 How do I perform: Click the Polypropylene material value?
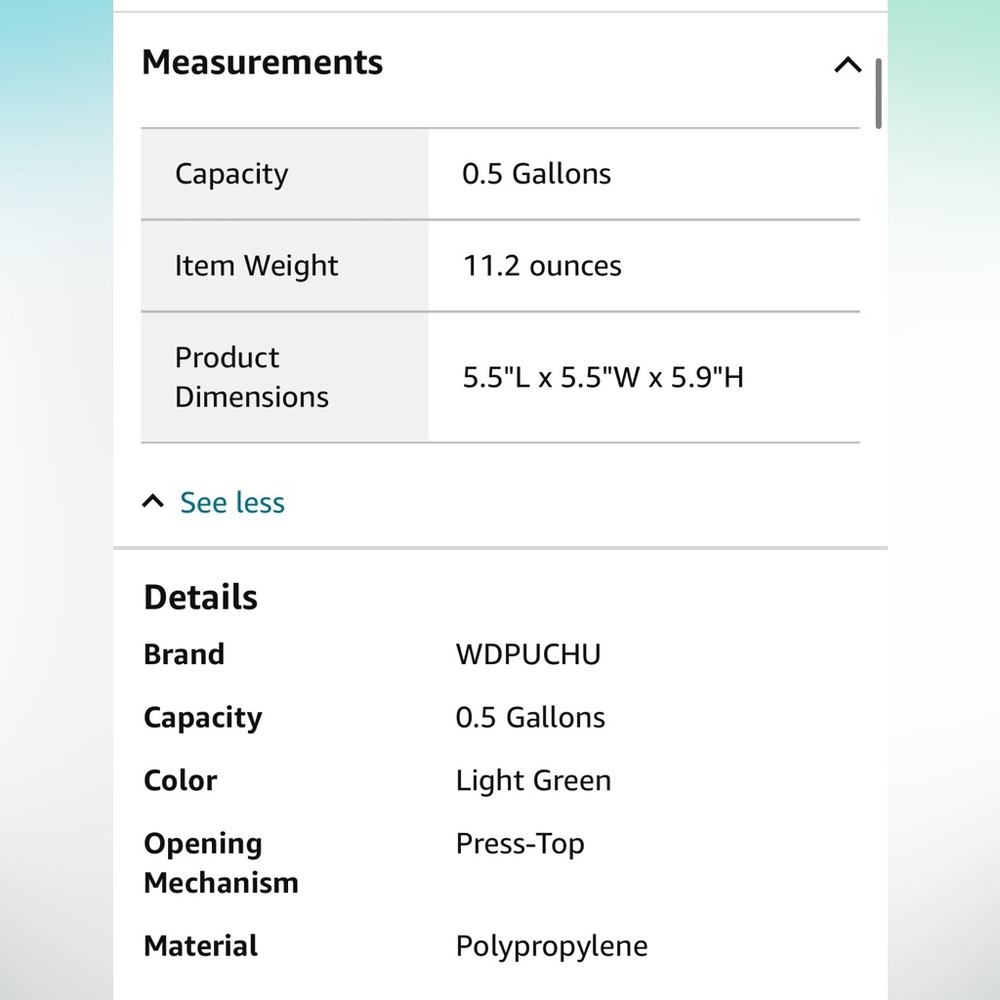coord(552,946)
